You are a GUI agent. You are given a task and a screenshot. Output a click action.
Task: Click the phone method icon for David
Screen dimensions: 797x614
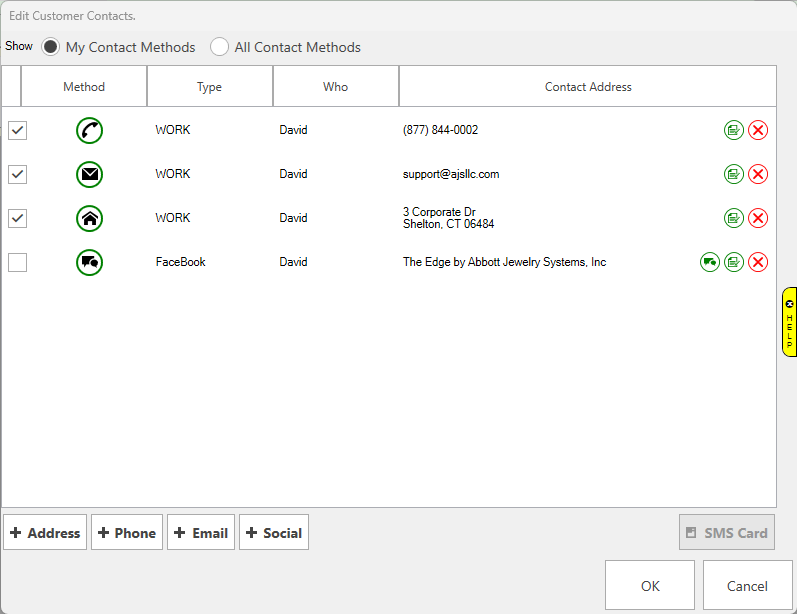(x=89, y=130)
